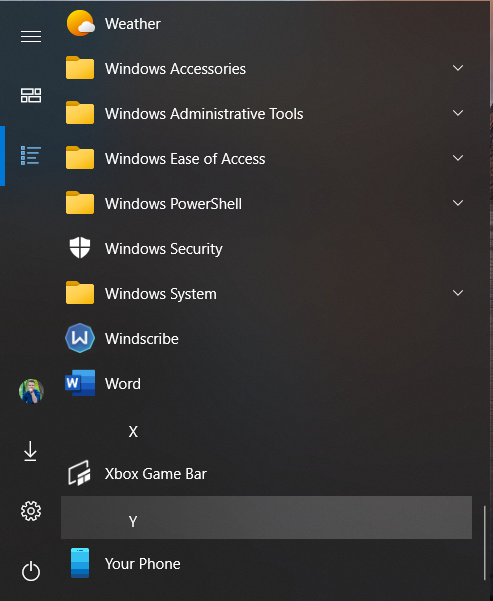The height and width of the screenshot is (601, 493).
Task: Launch Windscribe from its hexagon icon
Action: [80, 338]
